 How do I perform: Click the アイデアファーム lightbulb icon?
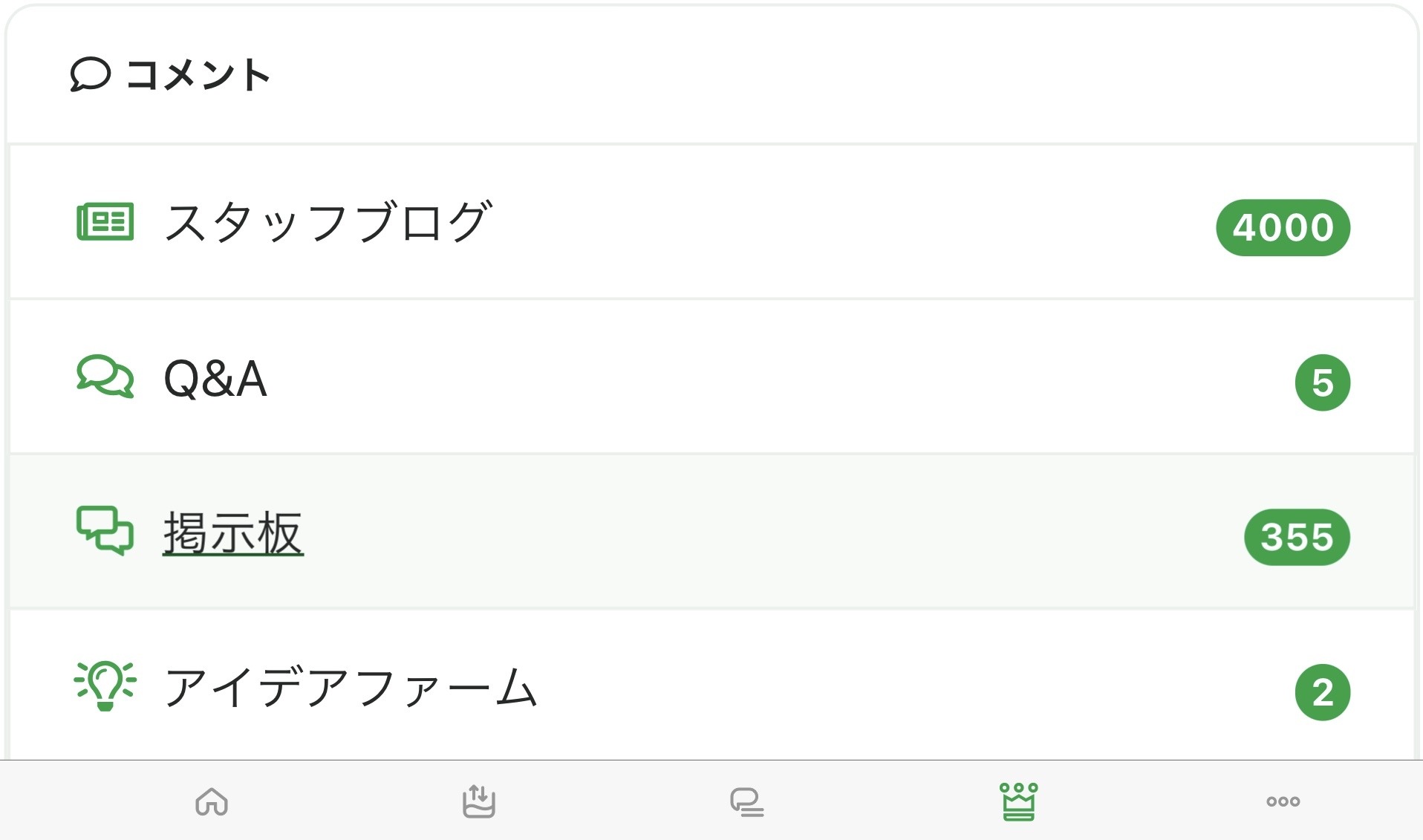click(105, 686)
